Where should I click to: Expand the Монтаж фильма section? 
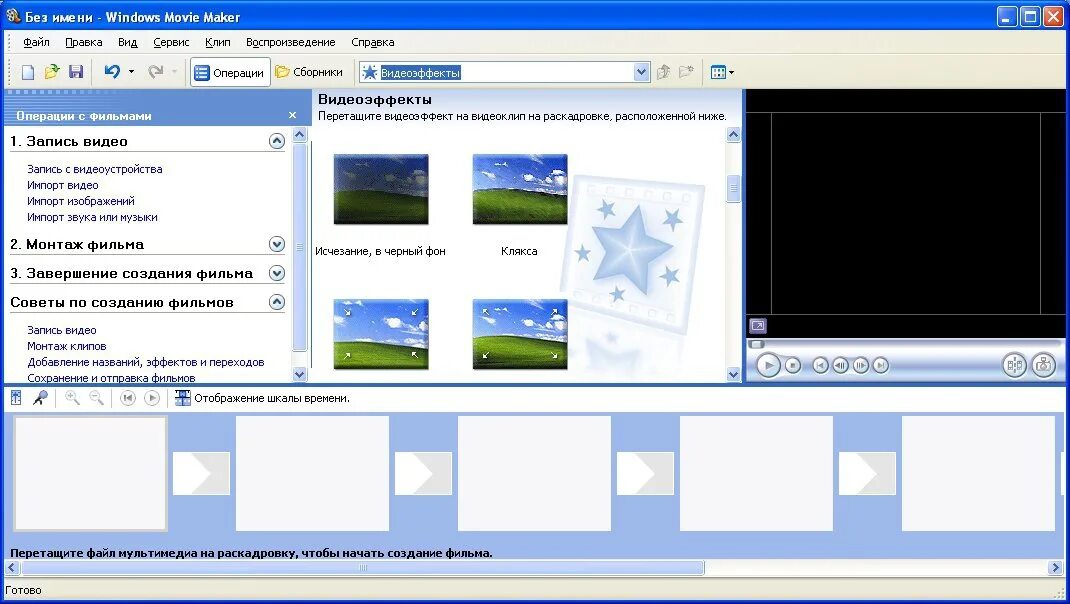coord(277,244)
